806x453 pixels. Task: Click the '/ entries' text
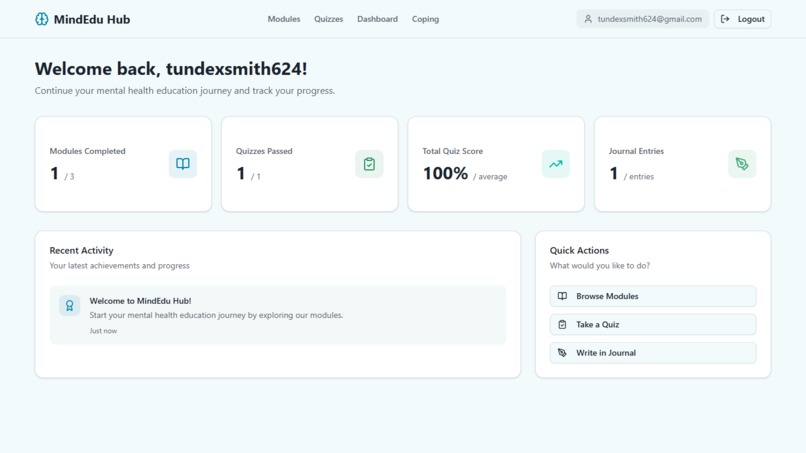point(639,176)
